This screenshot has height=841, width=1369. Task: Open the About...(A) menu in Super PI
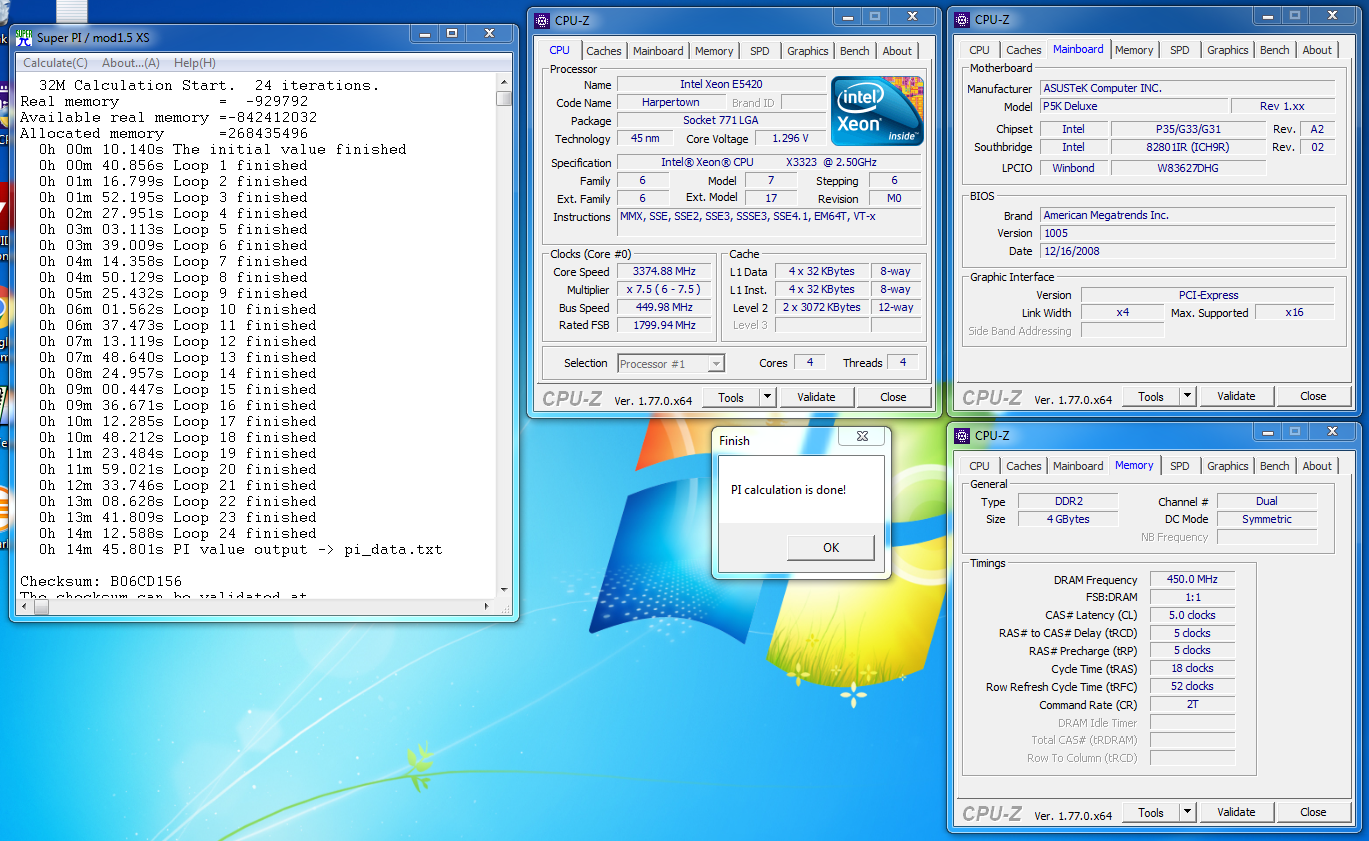(x=131, y=63)
